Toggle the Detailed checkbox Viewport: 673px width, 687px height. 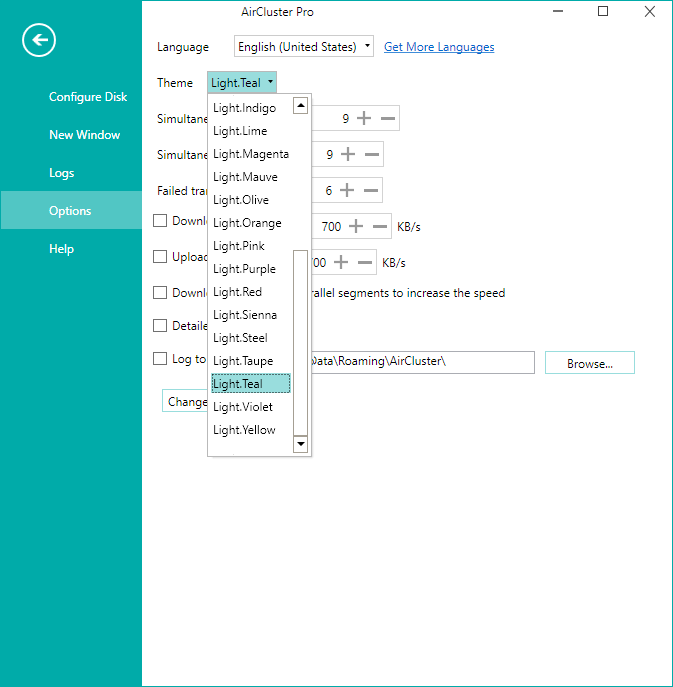(160, 326)
